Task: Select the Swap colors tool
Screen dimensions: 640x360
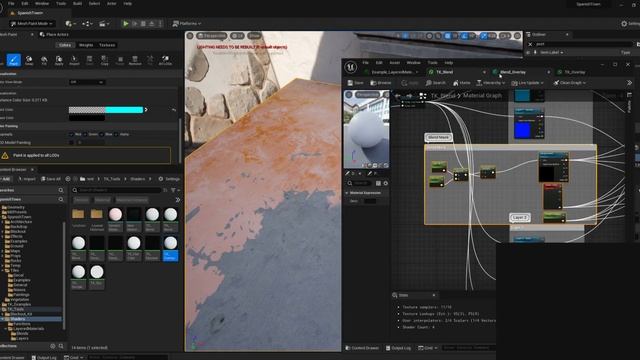Action: [29, 60]
